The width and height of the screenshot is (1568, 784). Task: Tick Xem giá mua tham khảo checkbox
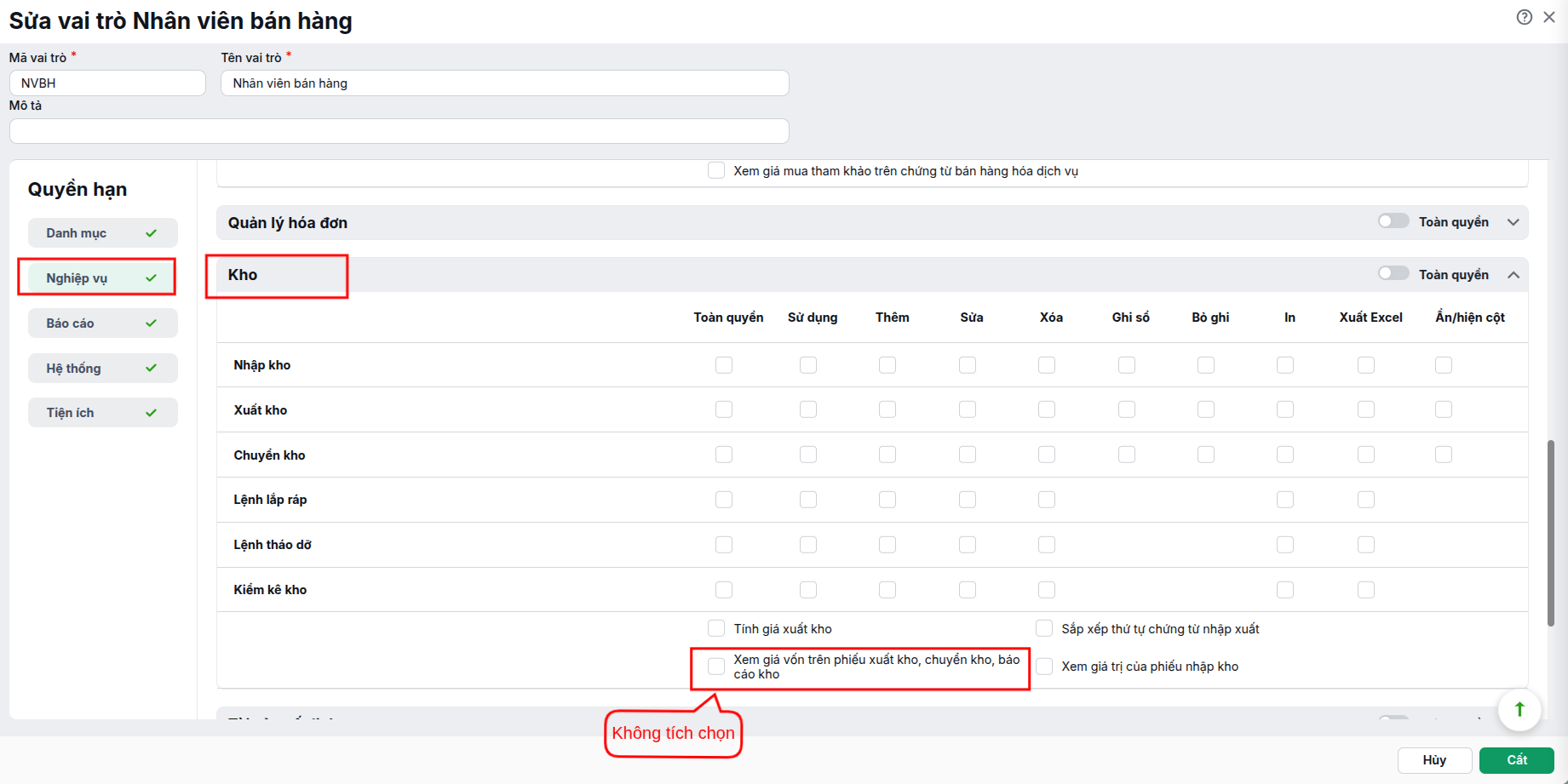pyautogui.click(x=716, y=170)
